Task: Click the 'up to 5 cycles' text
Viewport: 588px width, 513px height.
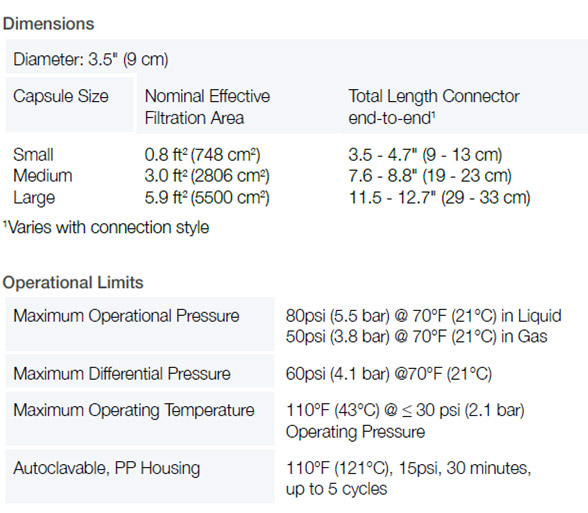Action: (x=336, y=489)
